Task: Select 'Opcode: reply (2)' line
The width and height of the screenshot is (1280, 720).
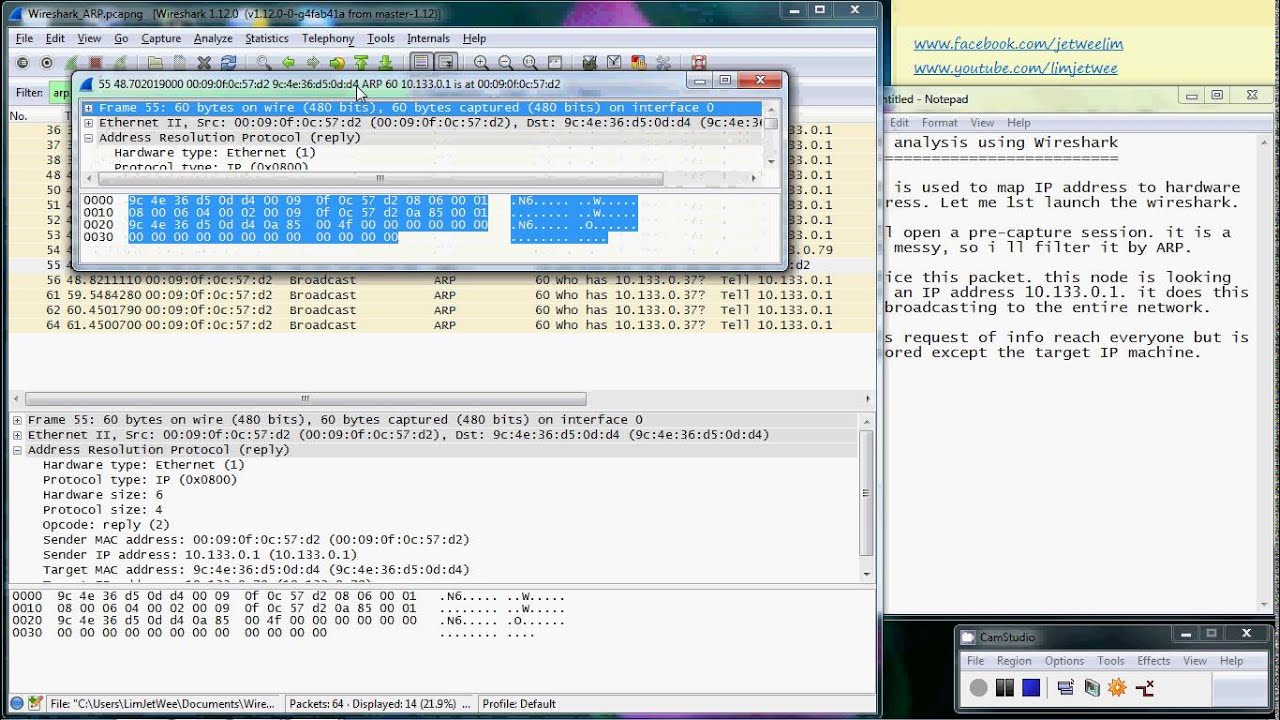Action: pos(106,525)
